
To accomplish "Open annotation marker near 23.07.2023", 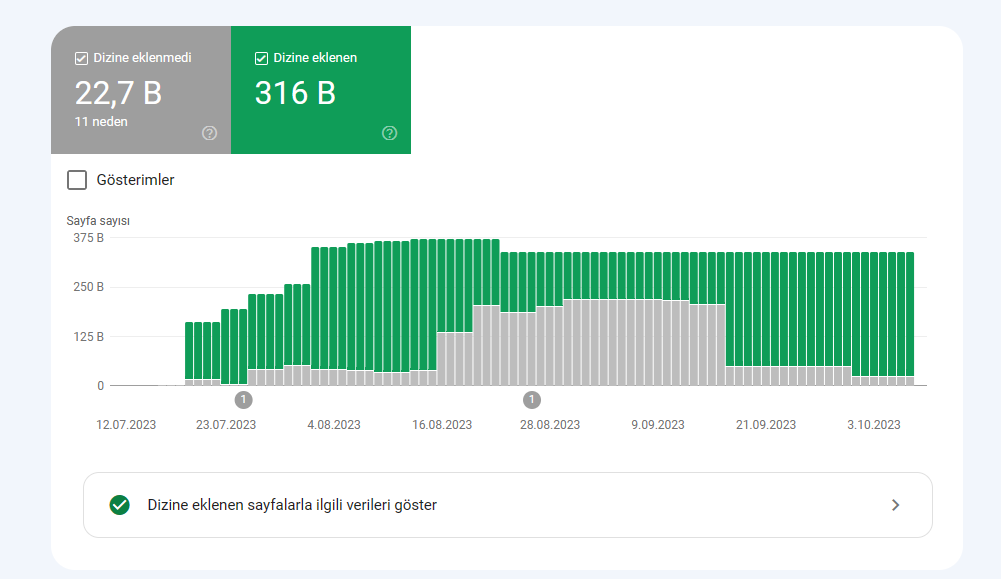I will click(243, 400).
